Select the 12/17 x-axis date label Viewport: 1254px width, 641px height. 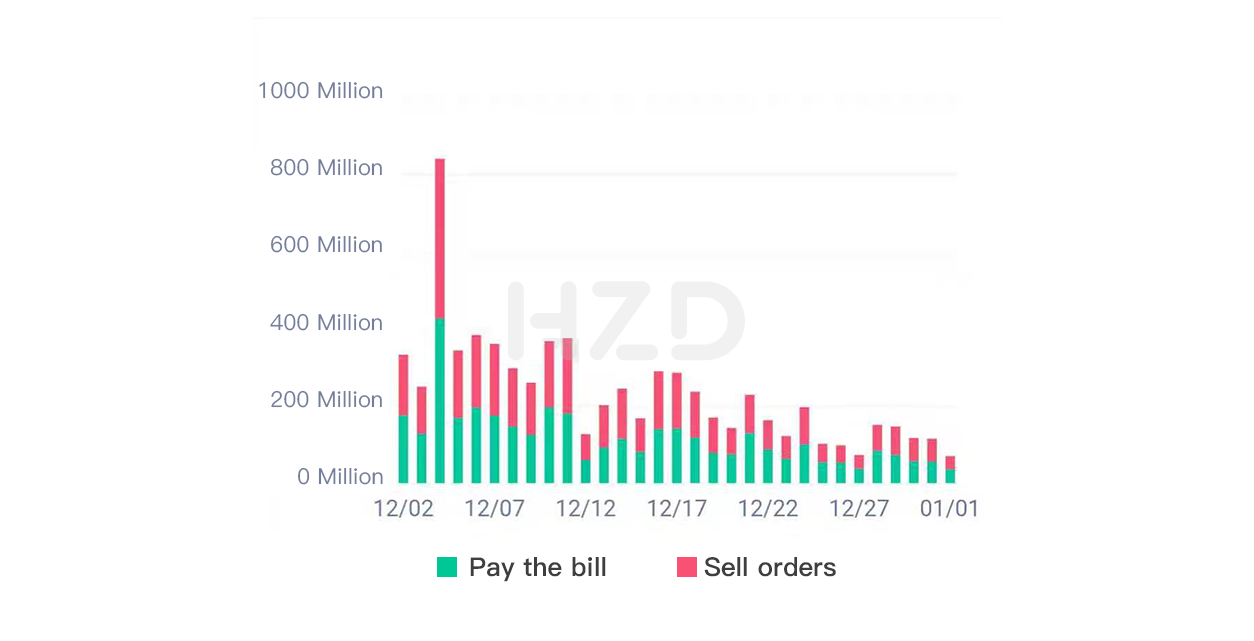coord(677,509)
